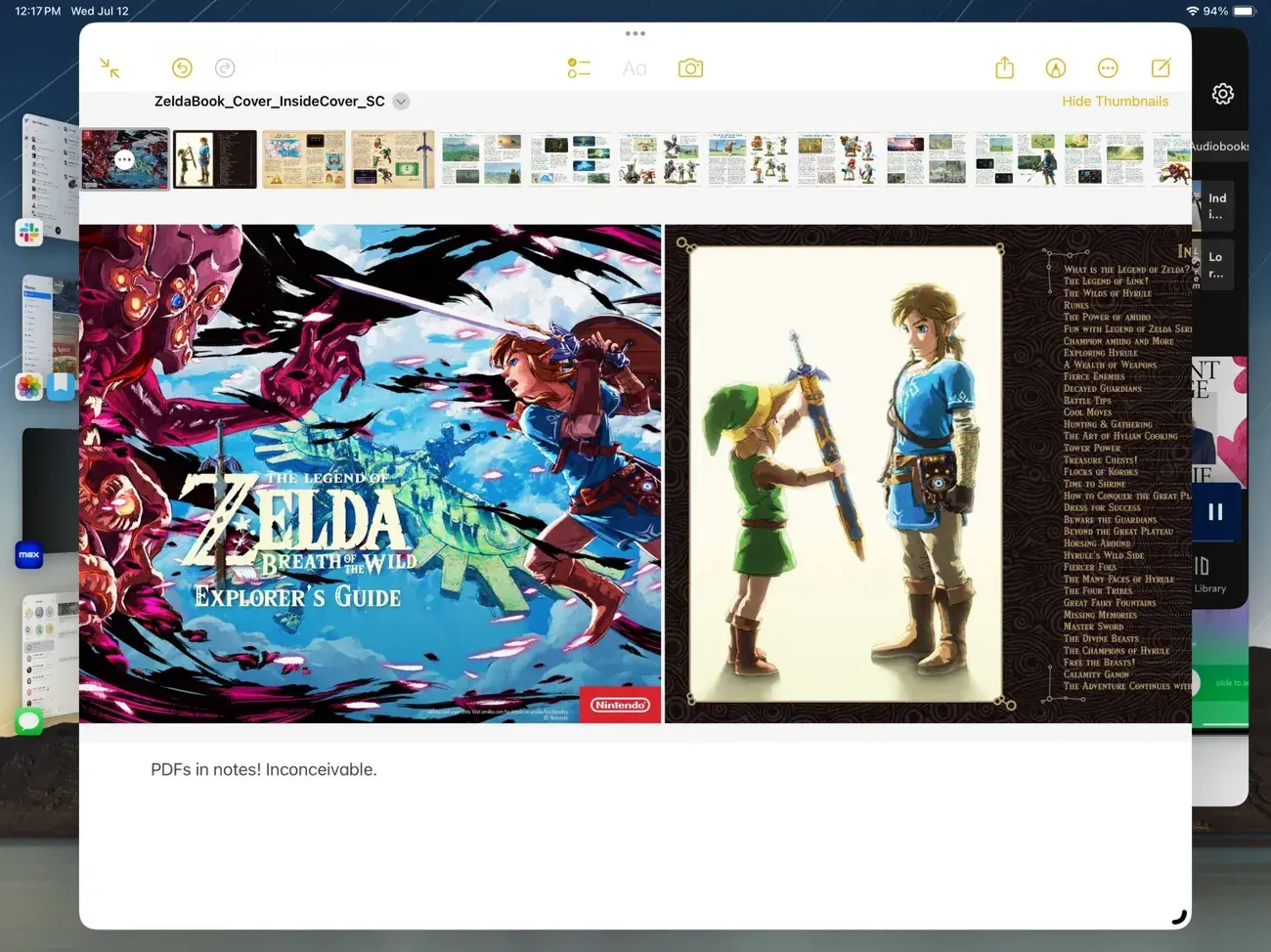
Task: Activate the Markup pen tool
Action: 1056,68
